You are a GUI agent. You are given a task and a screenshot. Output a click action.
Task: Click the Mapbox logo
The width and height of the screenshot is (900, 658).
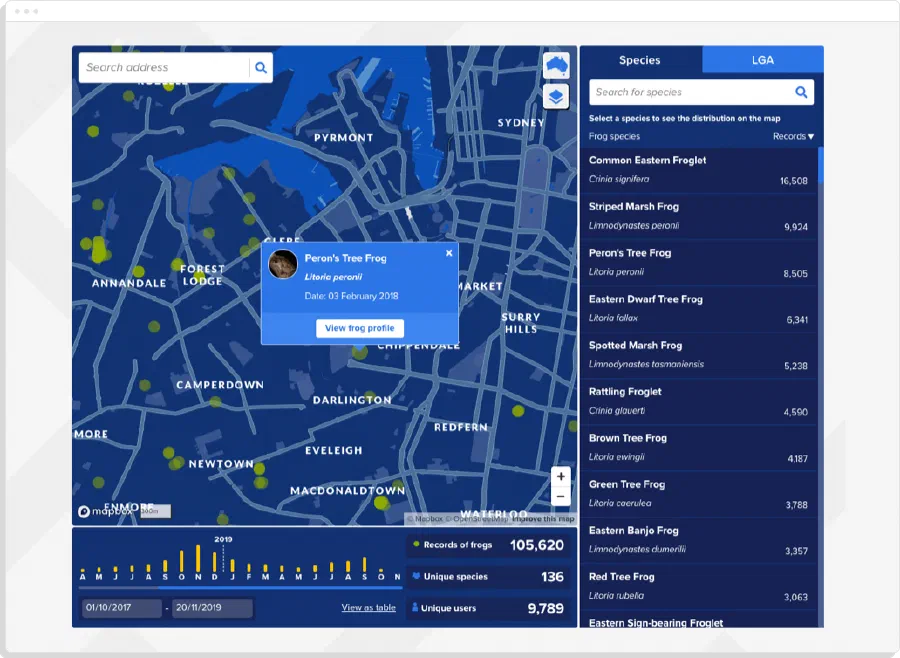(x=105, y=511)
